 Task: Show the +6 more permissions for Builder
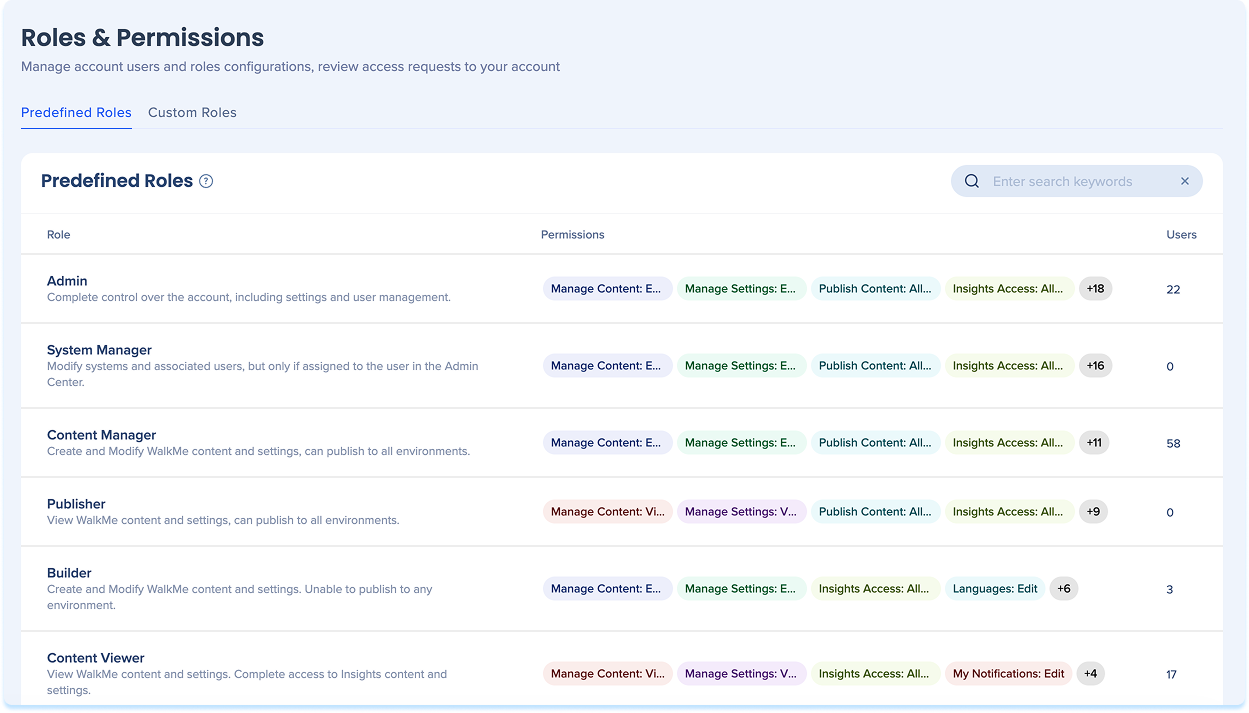[x=1063, y=589]
